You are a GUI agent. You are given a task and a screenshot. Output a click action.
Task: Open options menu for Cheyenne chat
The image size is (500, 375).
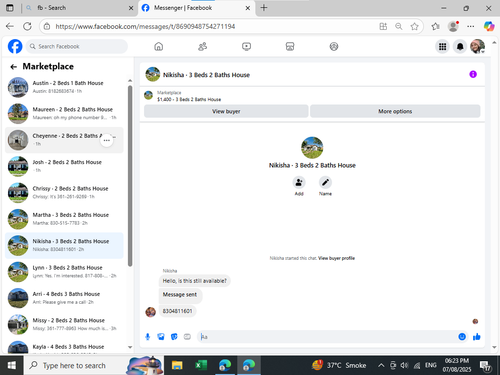point(107,140)
